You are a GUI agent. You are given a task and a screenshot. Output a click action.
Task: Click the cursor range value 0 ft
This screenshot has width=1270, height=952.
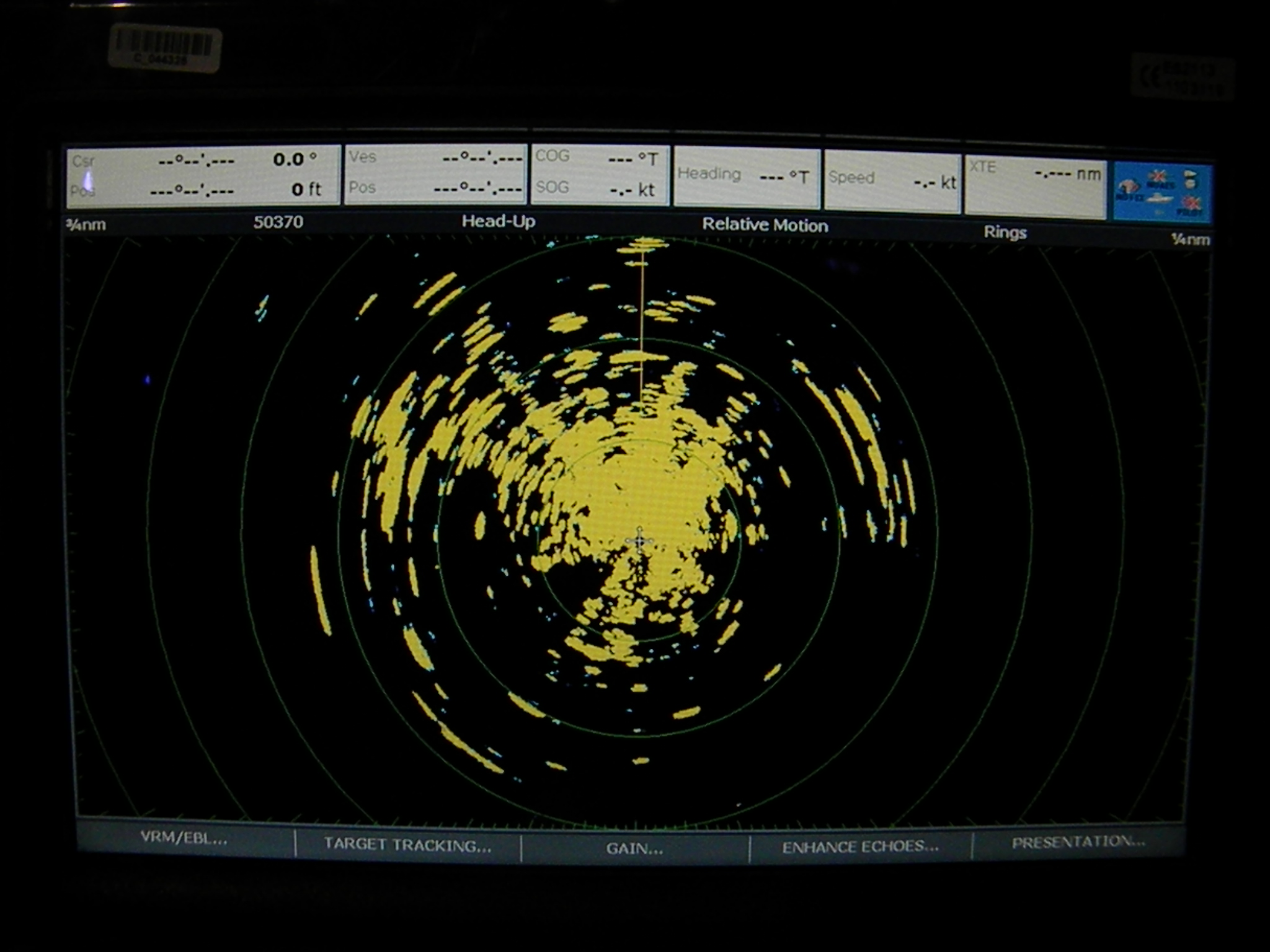(306, 189)
